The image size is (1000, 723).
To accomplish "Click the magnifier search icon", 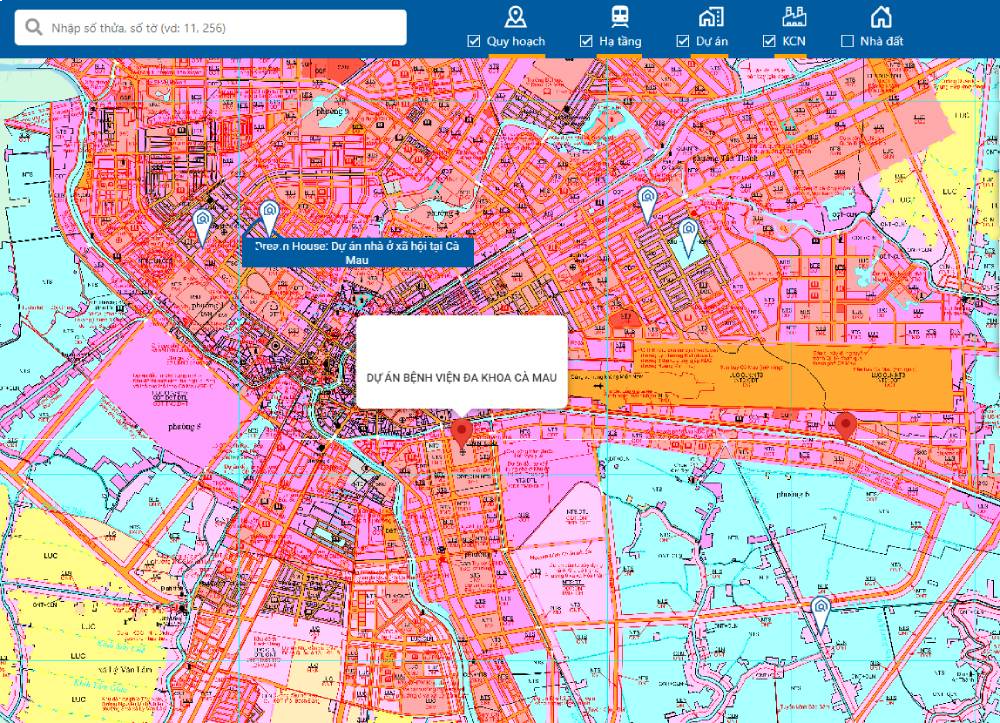I will [x=34, y=27].
